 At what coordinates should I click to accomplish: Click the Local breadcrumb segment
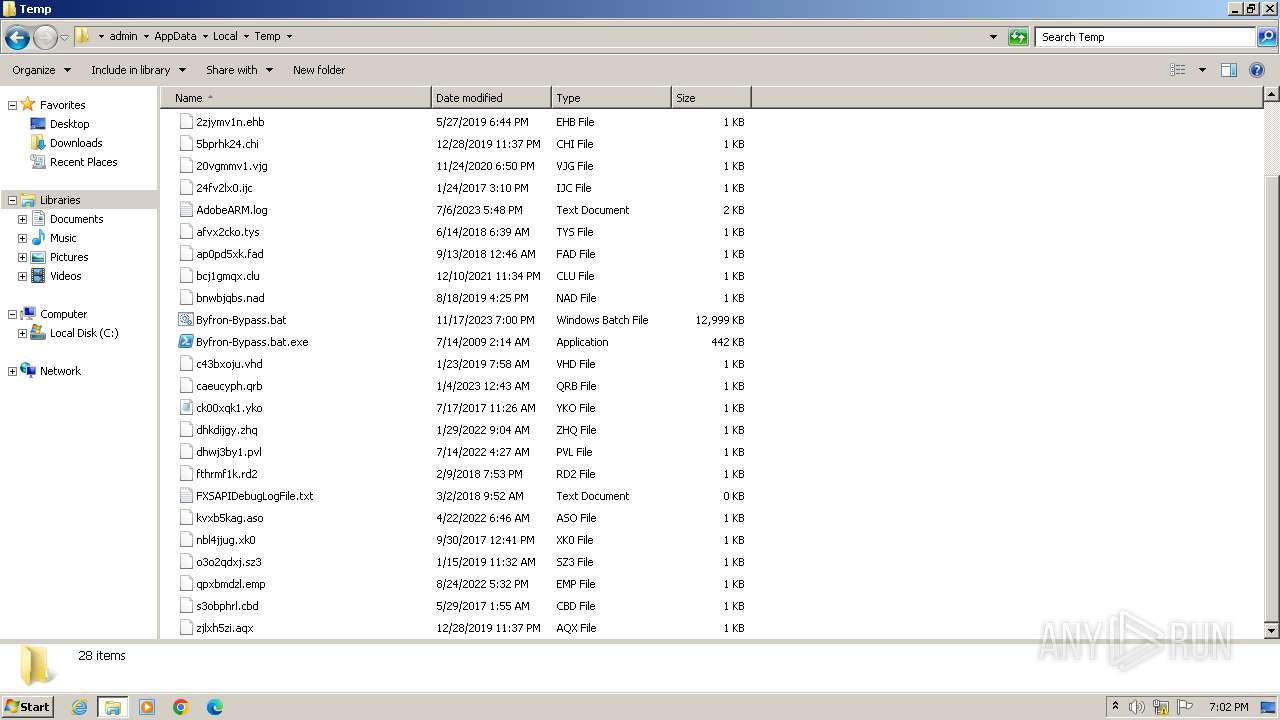[225, 36]
